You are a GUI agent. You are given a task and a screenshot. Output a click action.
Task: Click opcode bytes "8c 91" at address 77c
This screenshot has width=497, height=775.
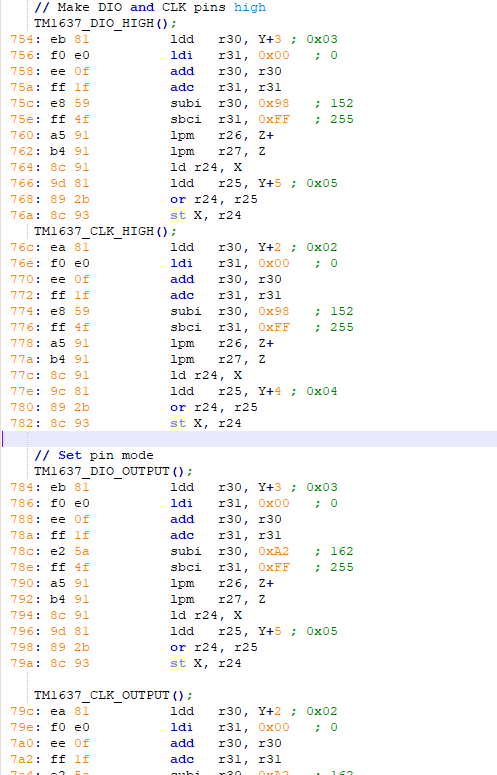point(70,375)
